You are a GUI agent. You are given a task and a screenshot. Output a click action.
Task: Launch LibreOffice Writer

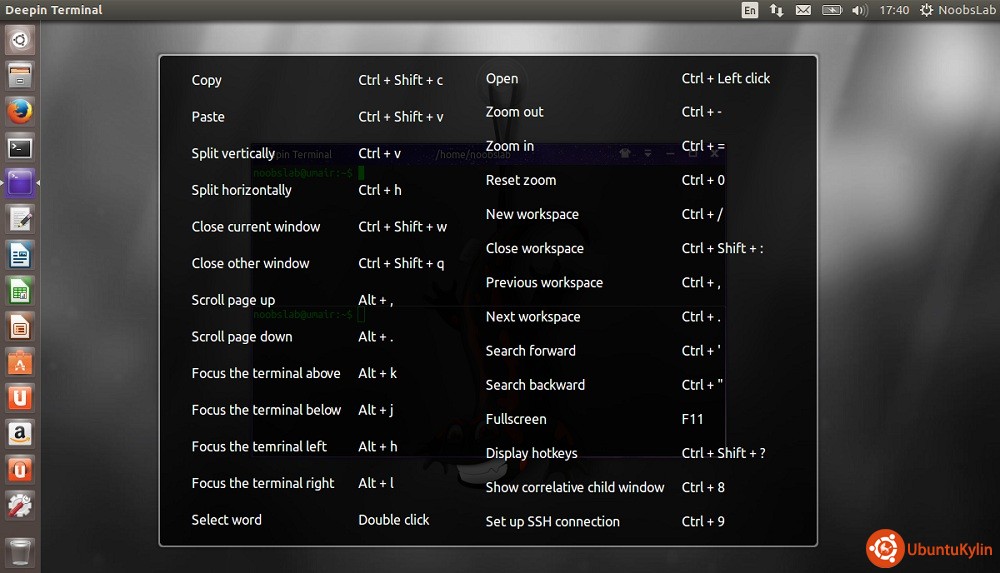pyautogui.click(x=20, y=255)
